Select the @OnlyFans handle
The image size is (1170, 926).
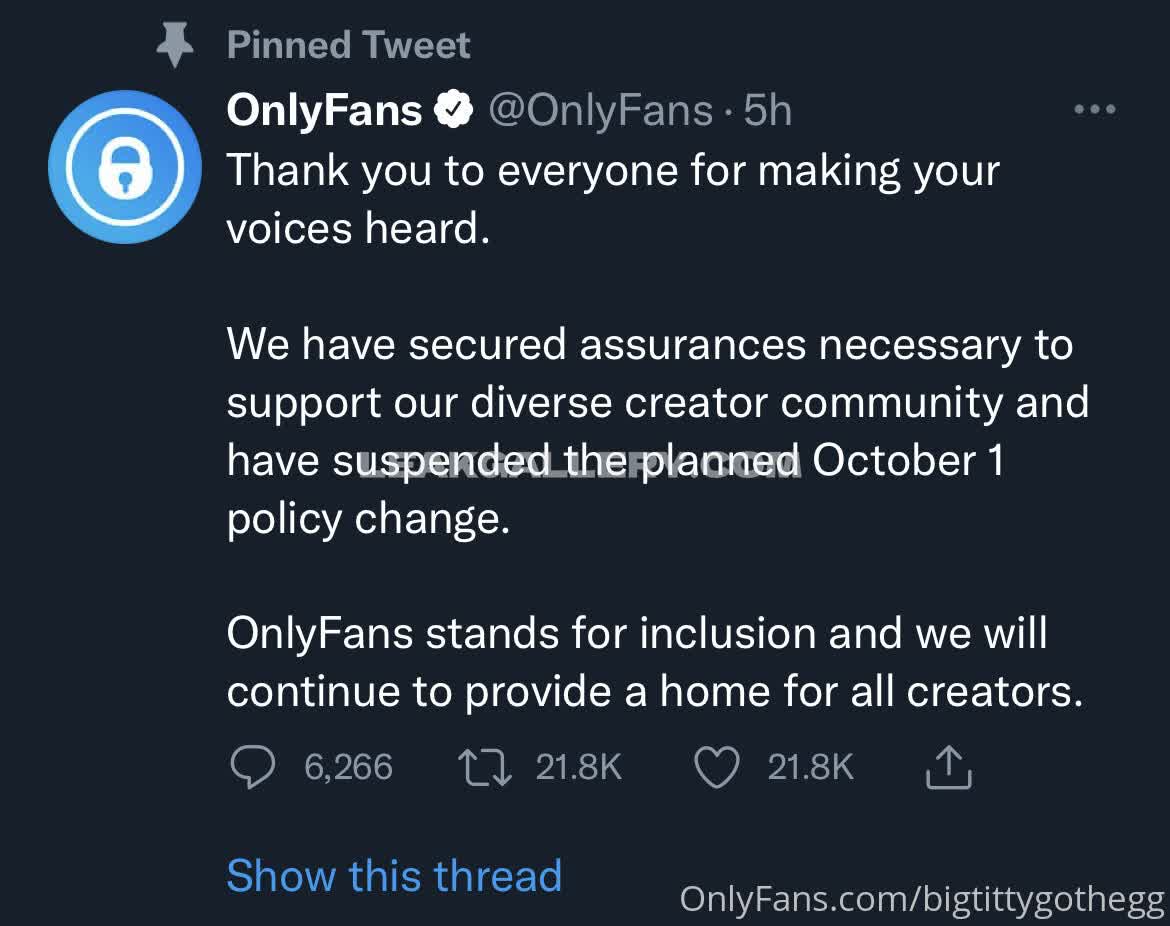coord(600,110)
